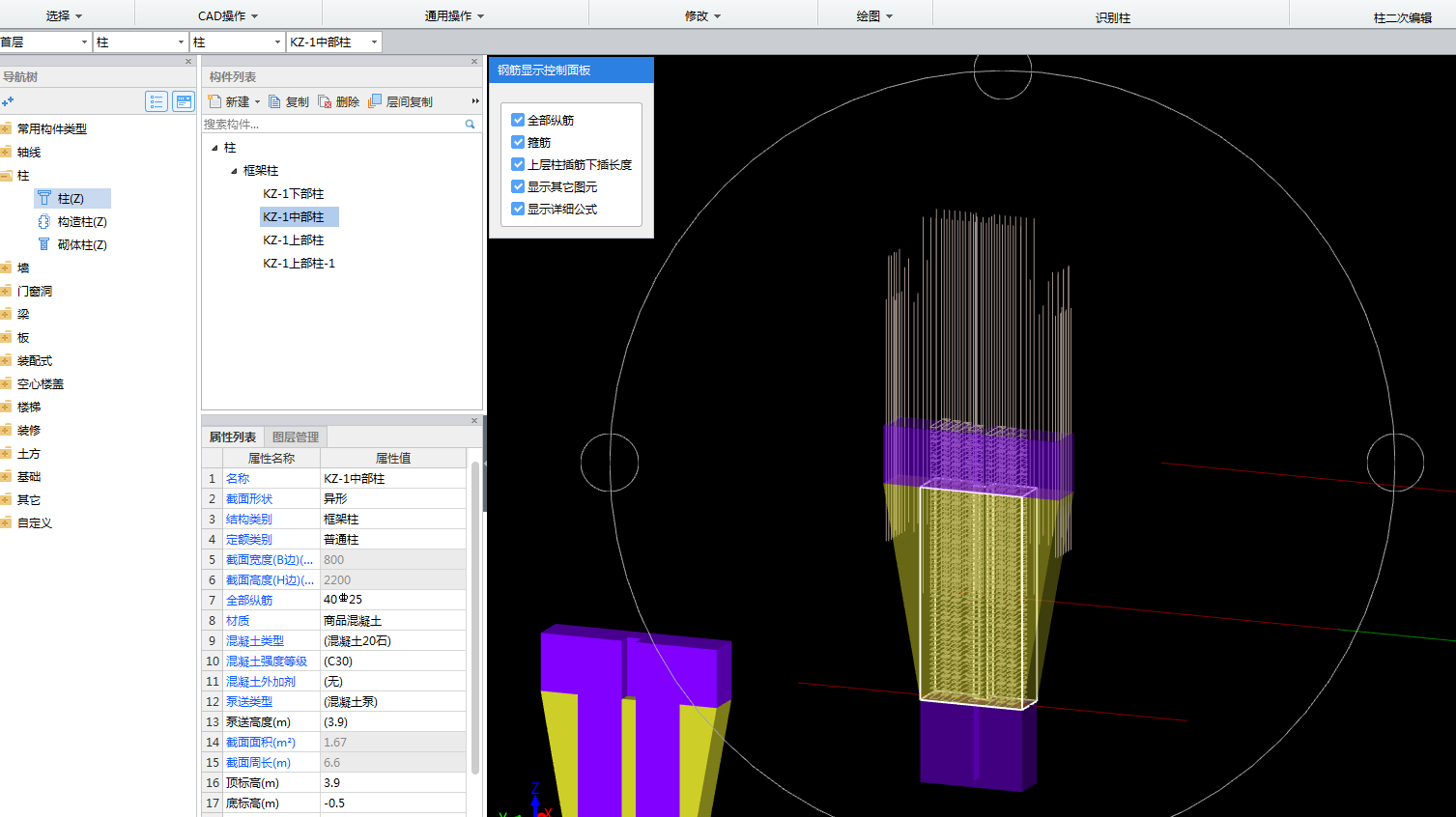Open the 选择 ribbon group menu
Screen dimensions: 1456x817
click(x=65, y=16)
